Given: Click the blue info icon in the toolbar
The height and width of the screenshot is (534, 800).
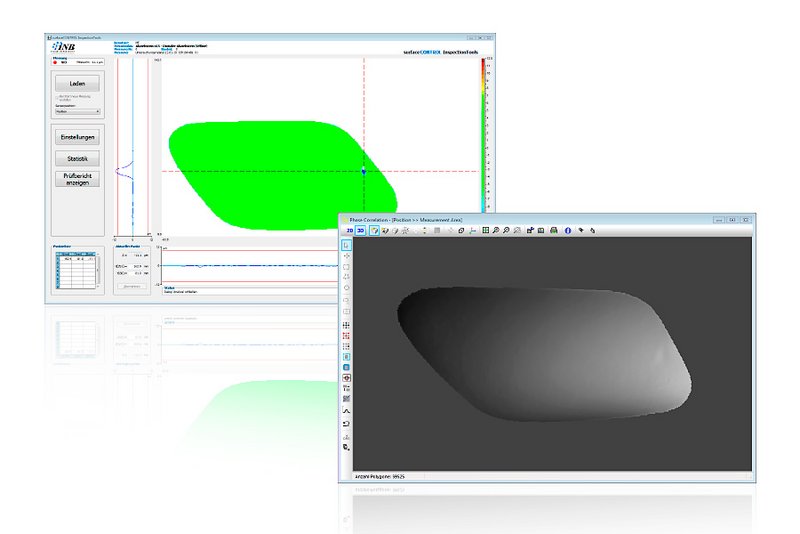Looking at the screenshot, I should 568,231.
